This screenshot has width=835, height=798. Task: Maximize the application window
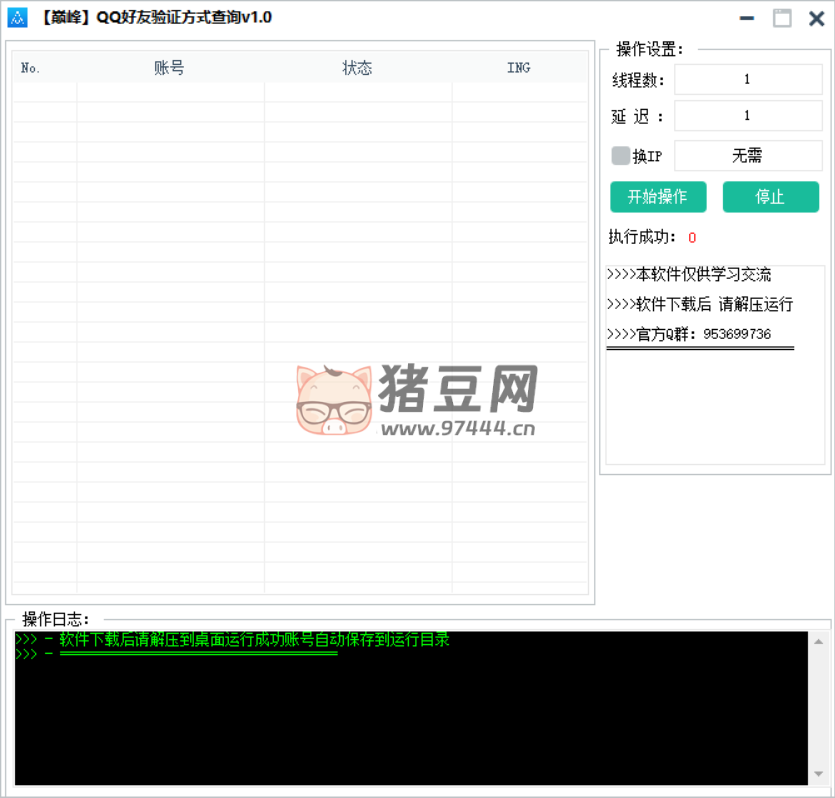[x=782, y=18]
